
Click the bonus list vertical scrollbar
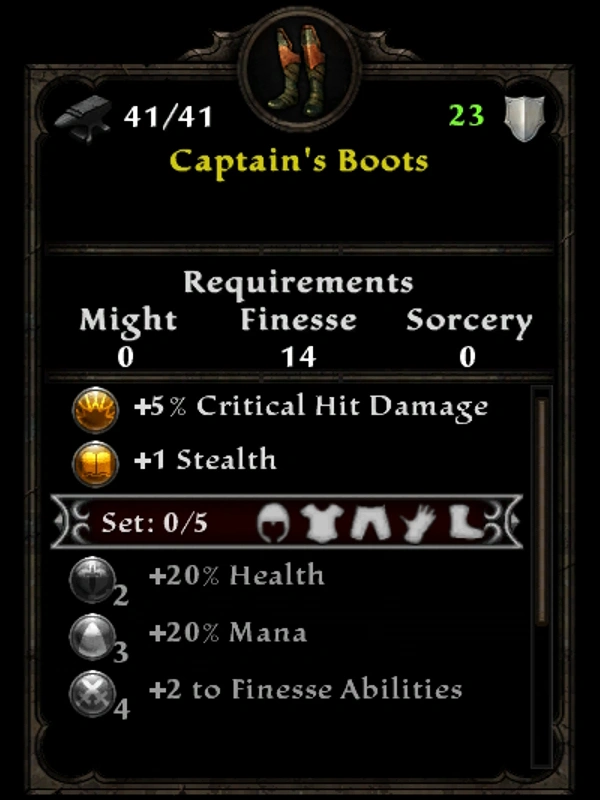tap(542, 510)
